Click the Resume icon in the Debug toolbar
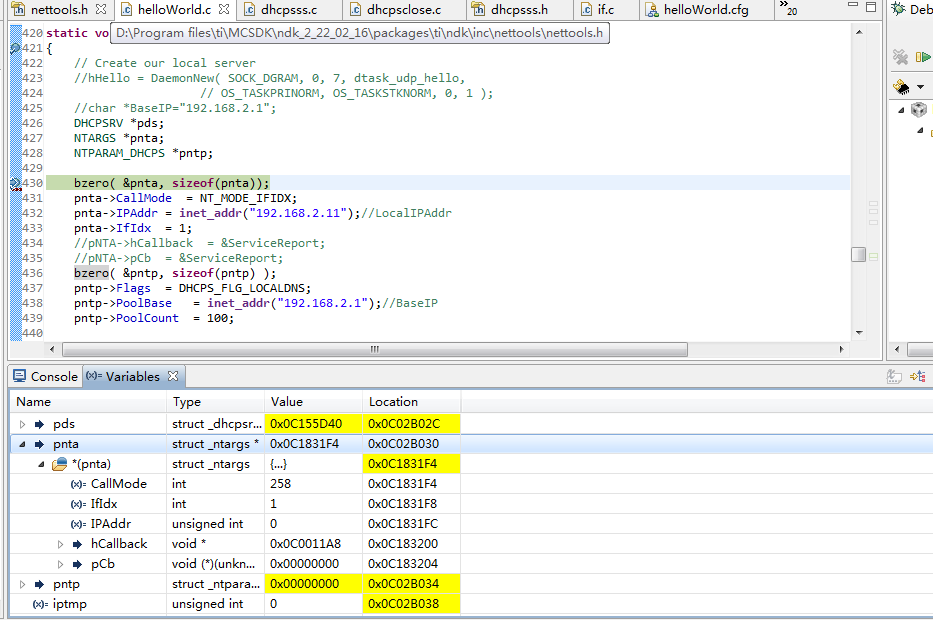Viewport: 933px width, 620px height. click(921, 56)
